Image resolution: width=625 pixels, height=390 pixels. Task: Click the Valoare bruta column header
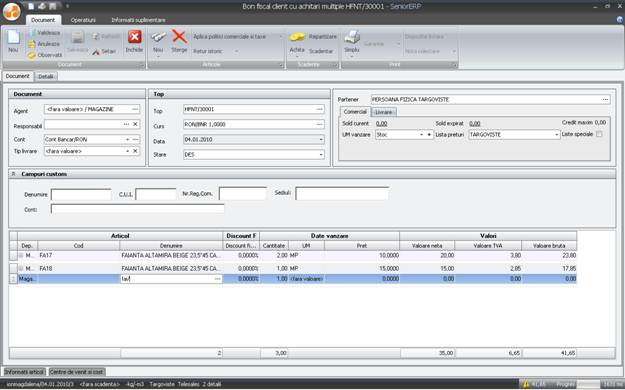(x=549, y=246)
